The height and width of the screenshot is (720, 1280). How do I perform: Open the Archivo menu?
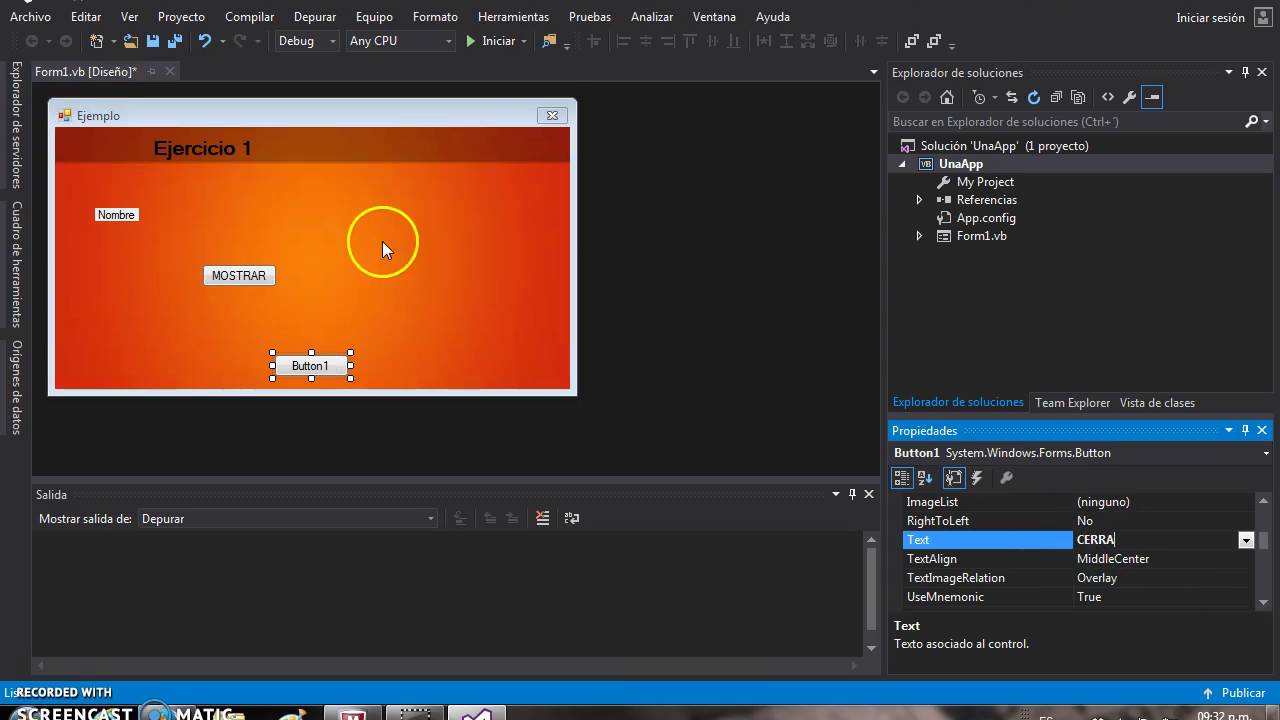click(30, 17)
